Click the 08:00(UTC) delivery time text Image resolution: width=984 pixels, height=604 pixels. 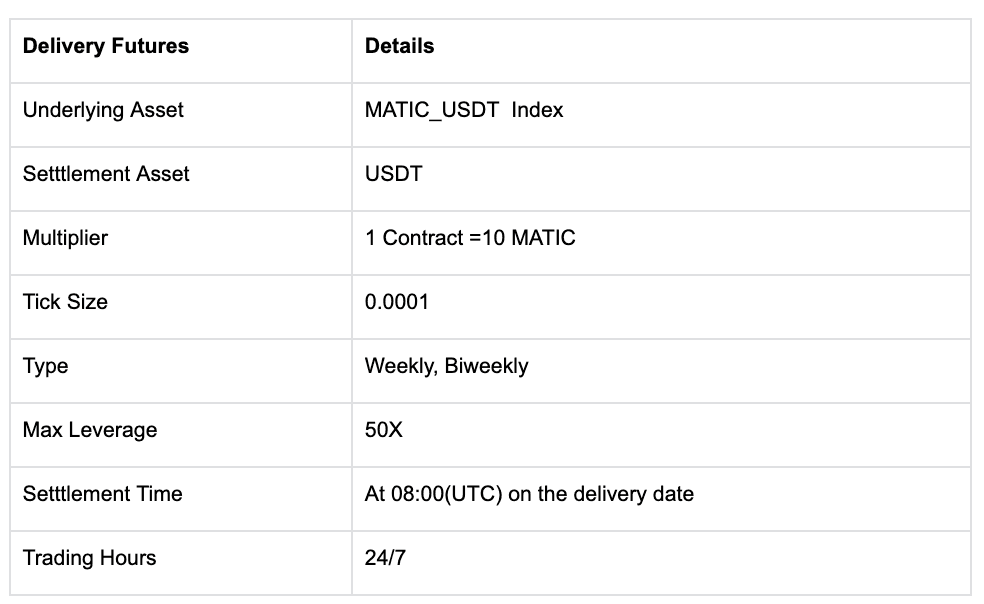point(446,494)
